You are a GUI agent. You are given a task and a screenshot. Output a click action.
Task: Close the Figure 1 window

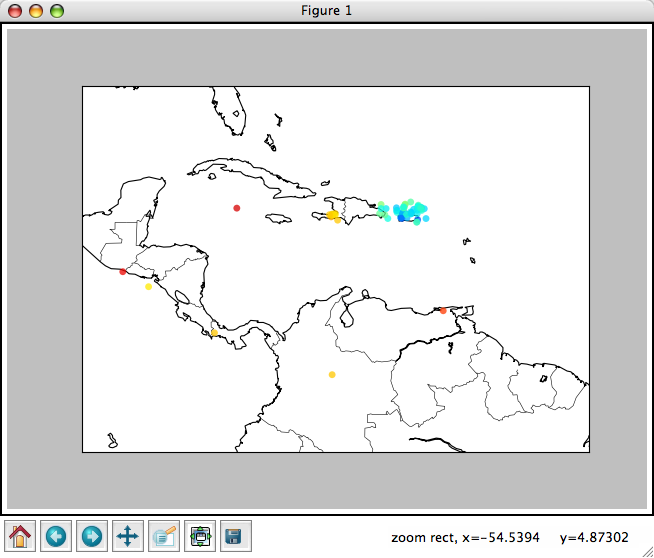(x=17, y=11)
